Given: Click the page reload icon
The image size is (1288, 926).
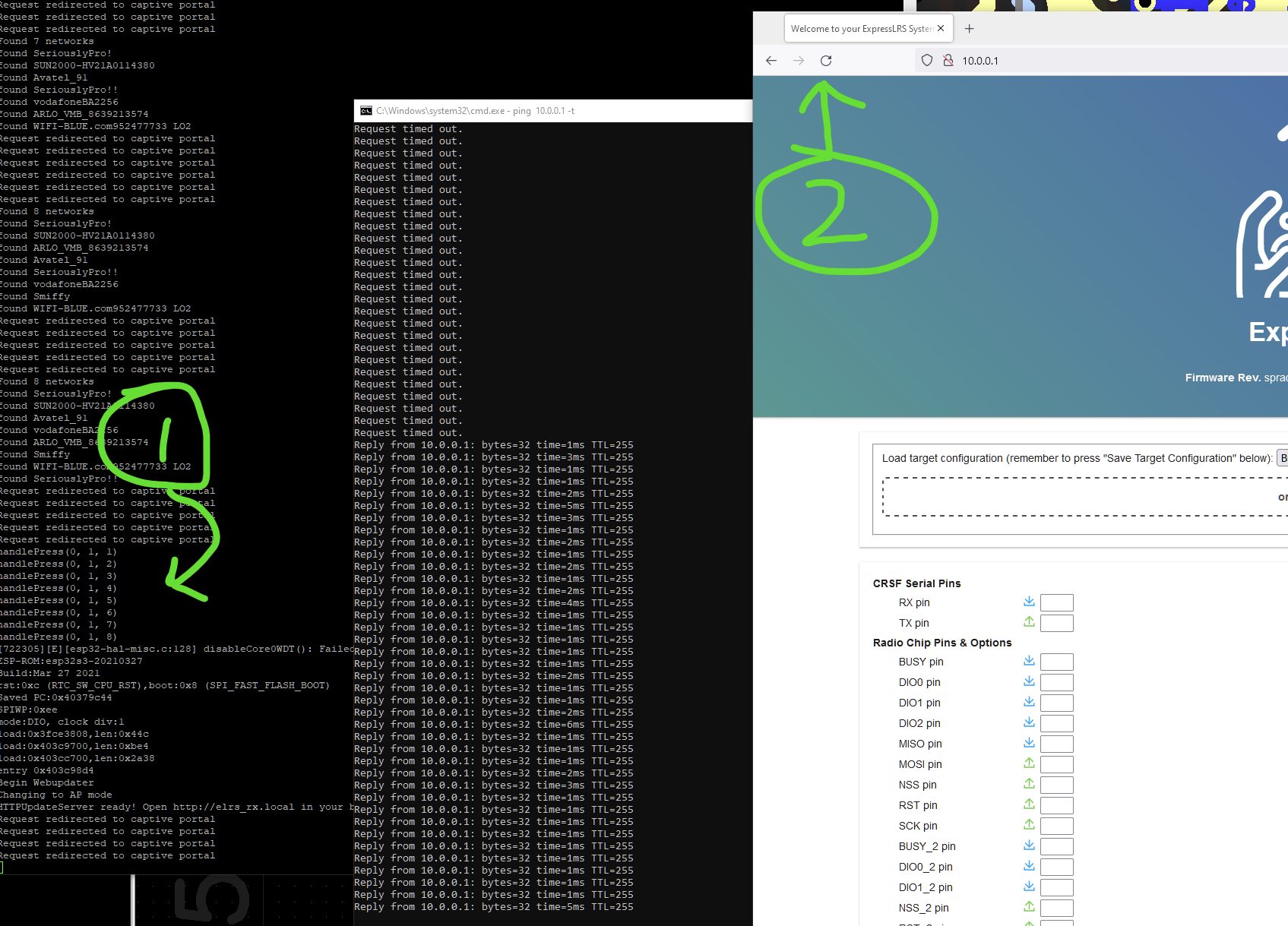Looking at the screenshot, I should (826, 60).
